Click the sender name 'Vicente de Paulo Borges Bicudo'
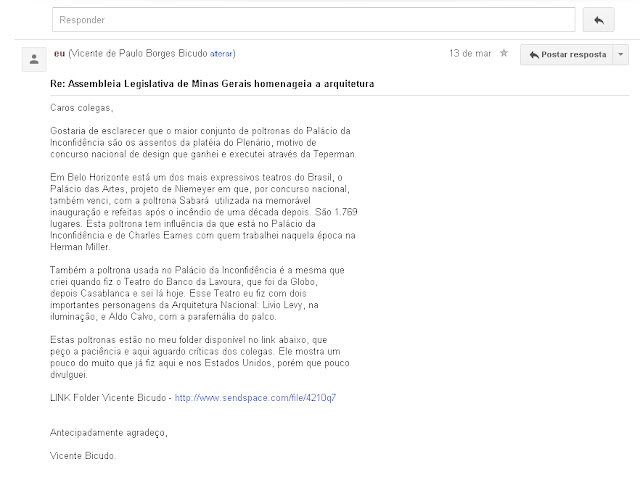 point(139,53)
